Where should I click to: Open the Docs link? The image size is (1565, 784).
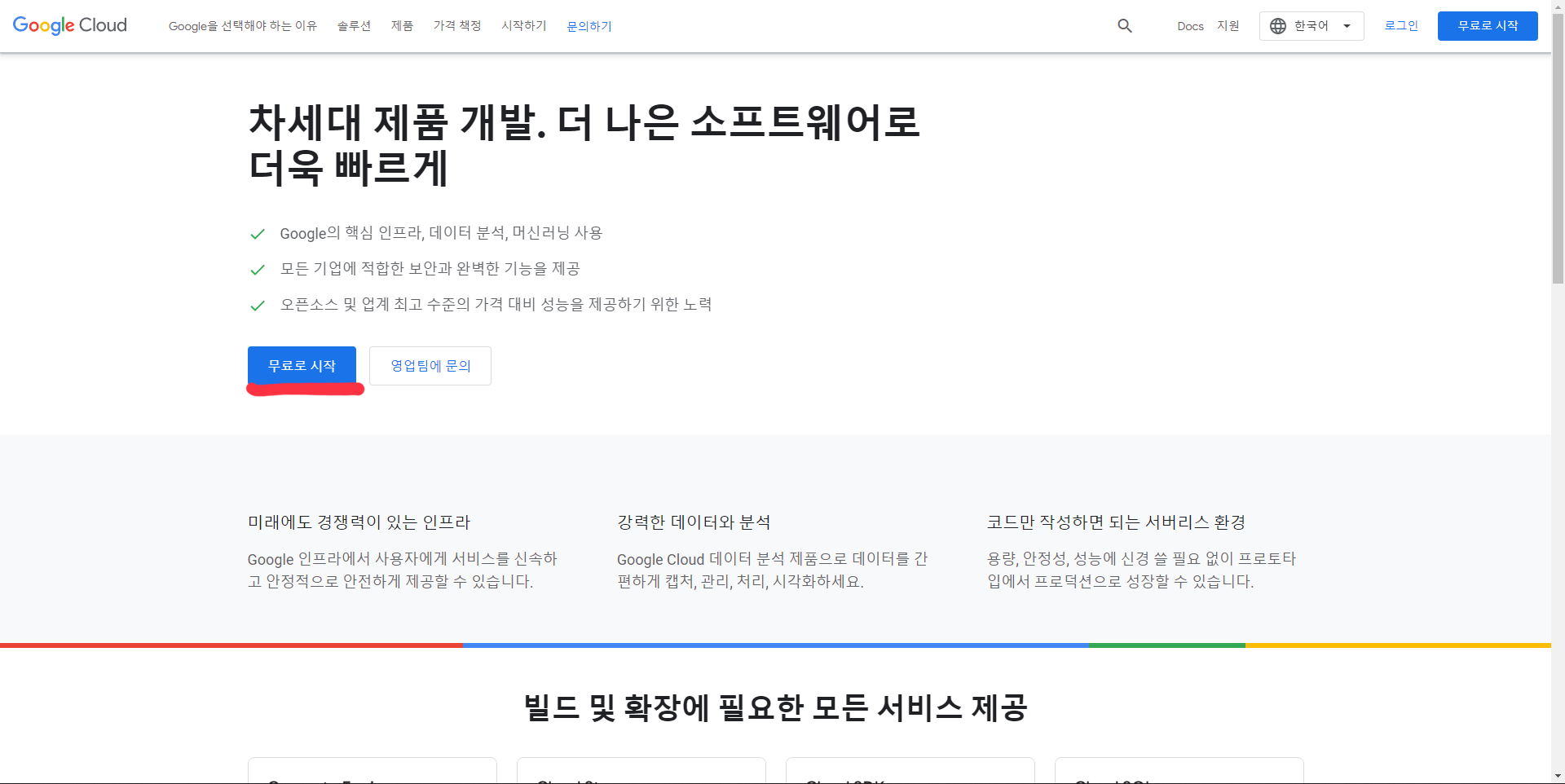point(1190,26)
